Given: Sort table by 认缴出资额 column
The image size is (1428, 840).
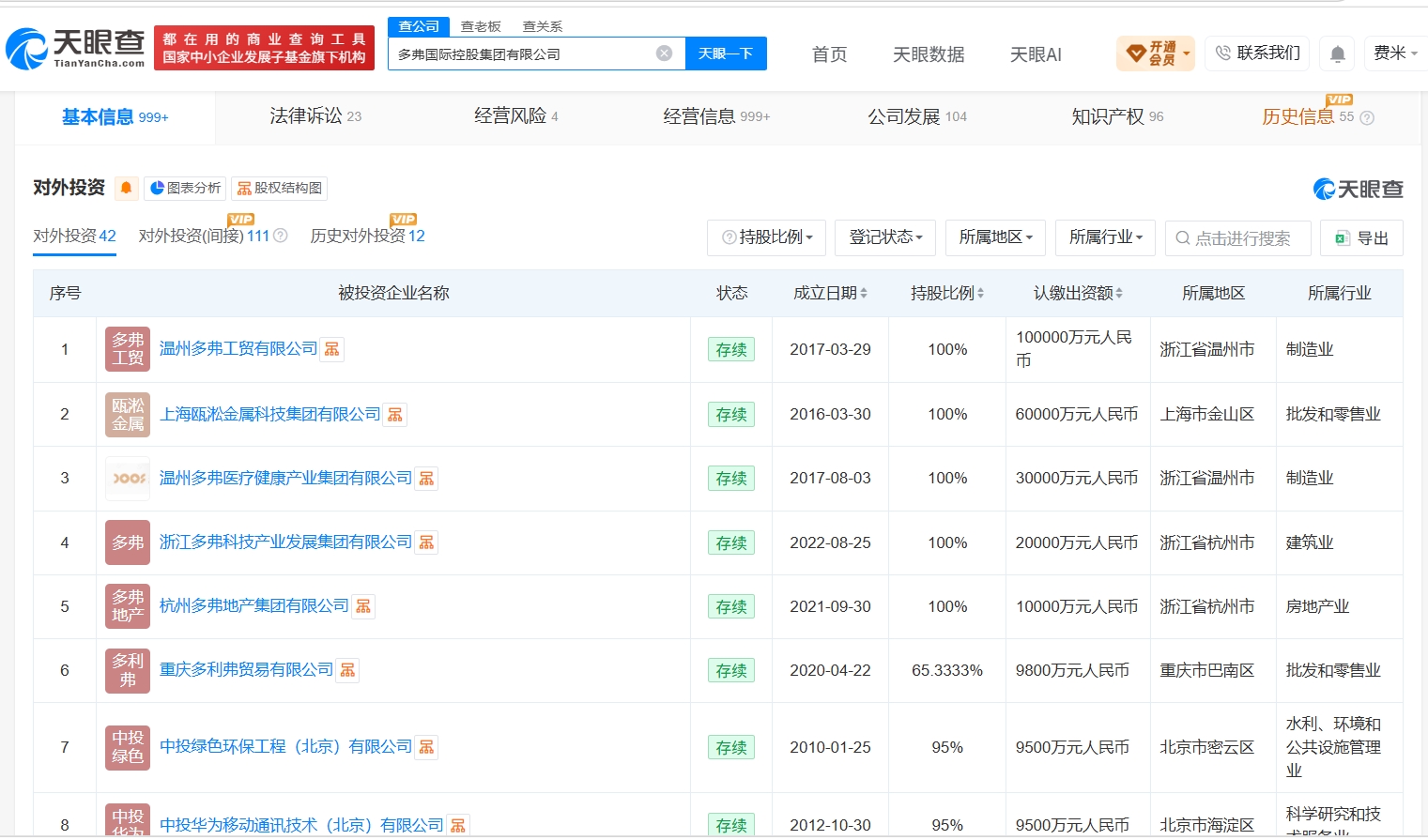Looking at the screenshot, I should pos(1078,293).
